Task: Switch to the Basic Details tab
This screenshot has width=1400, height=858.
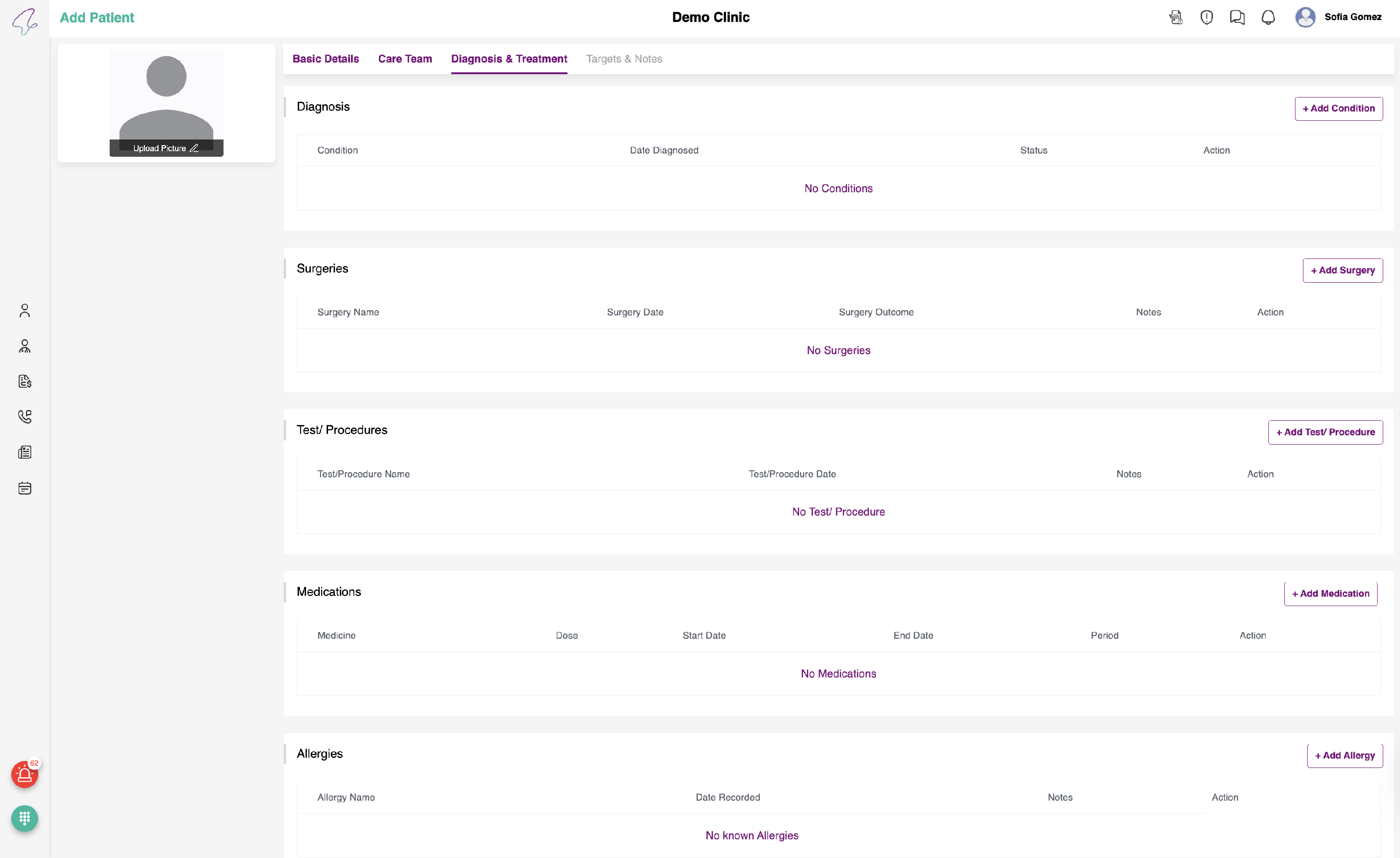Action: click(326, 58)
